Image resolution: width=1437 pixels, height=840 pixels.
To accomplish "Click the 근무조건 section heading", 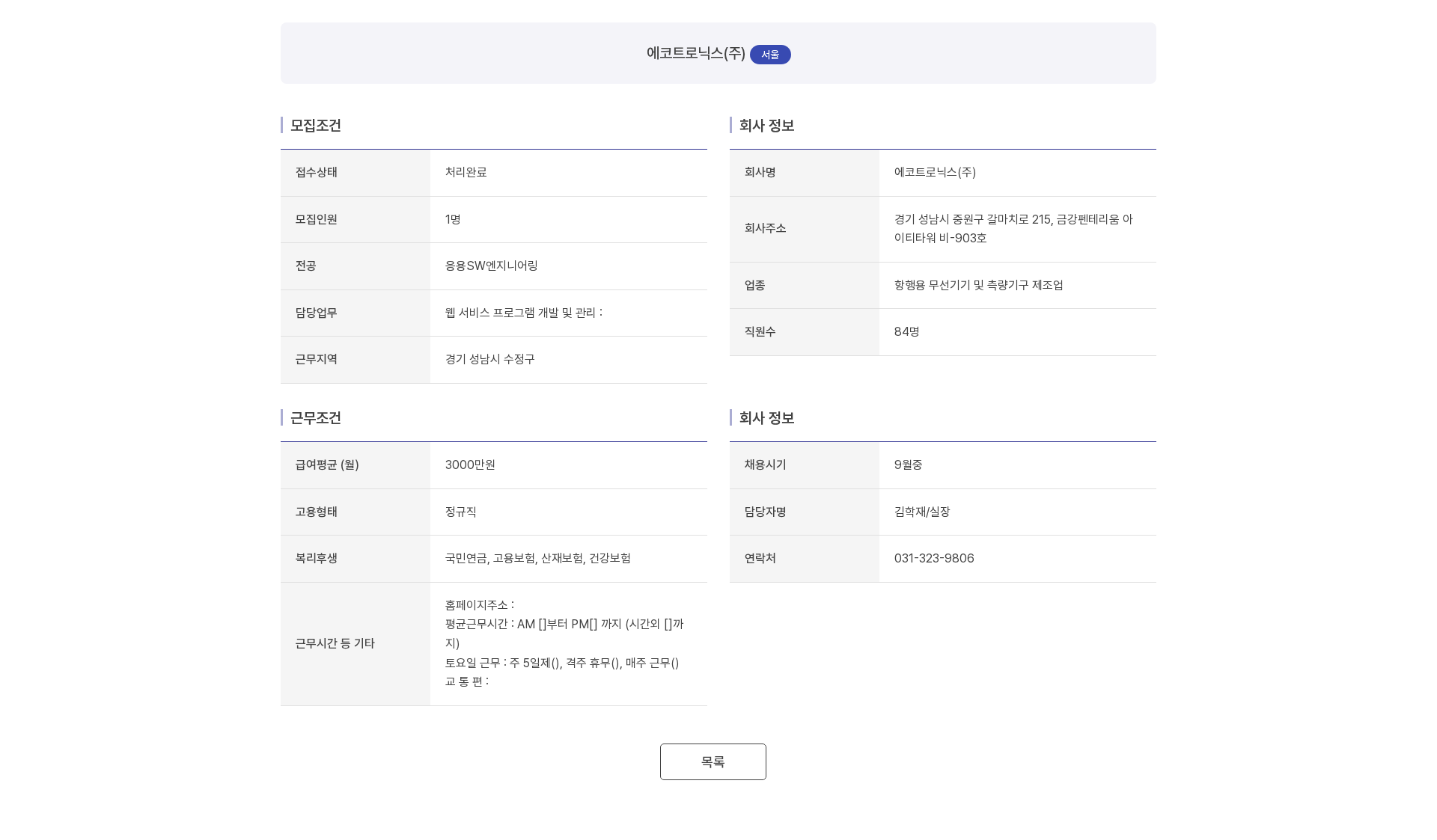I will (x=316, y=418).
